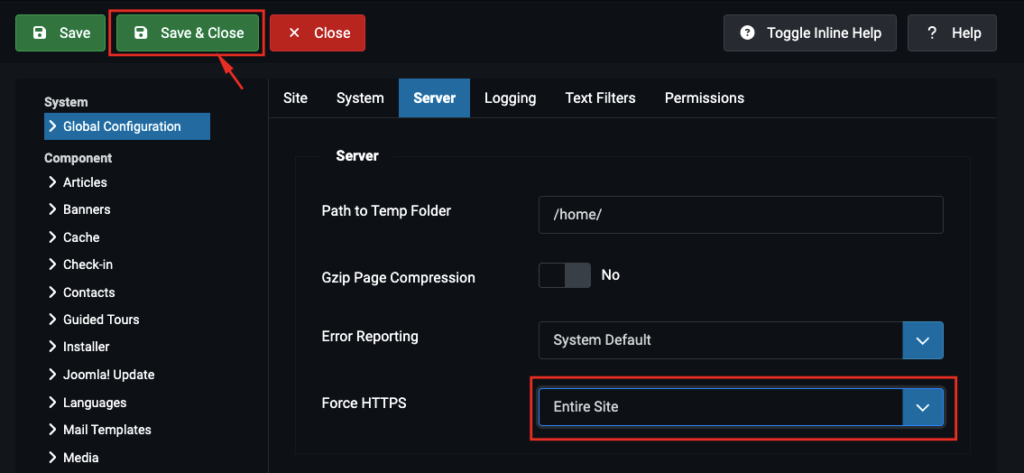Screen dimensions: 1024x473
Task: Open Mail Templates component settings
Action: point(106,430)
